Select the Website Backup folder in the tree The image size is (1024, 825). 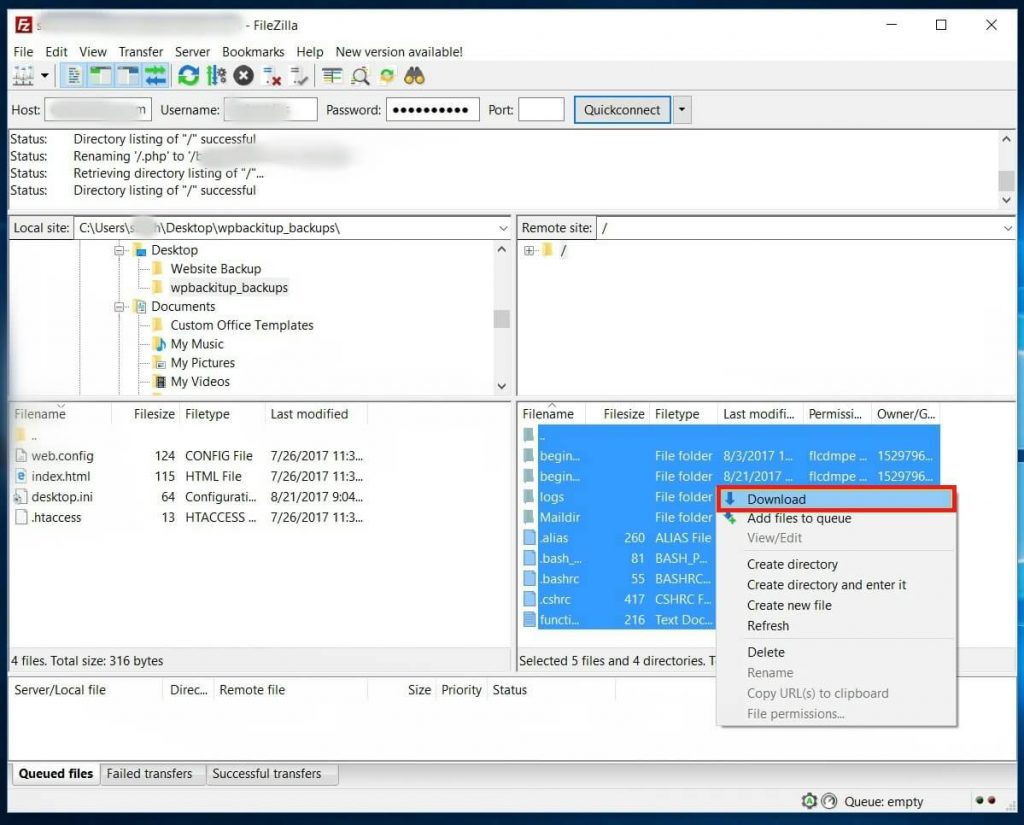tap(216, 268)
